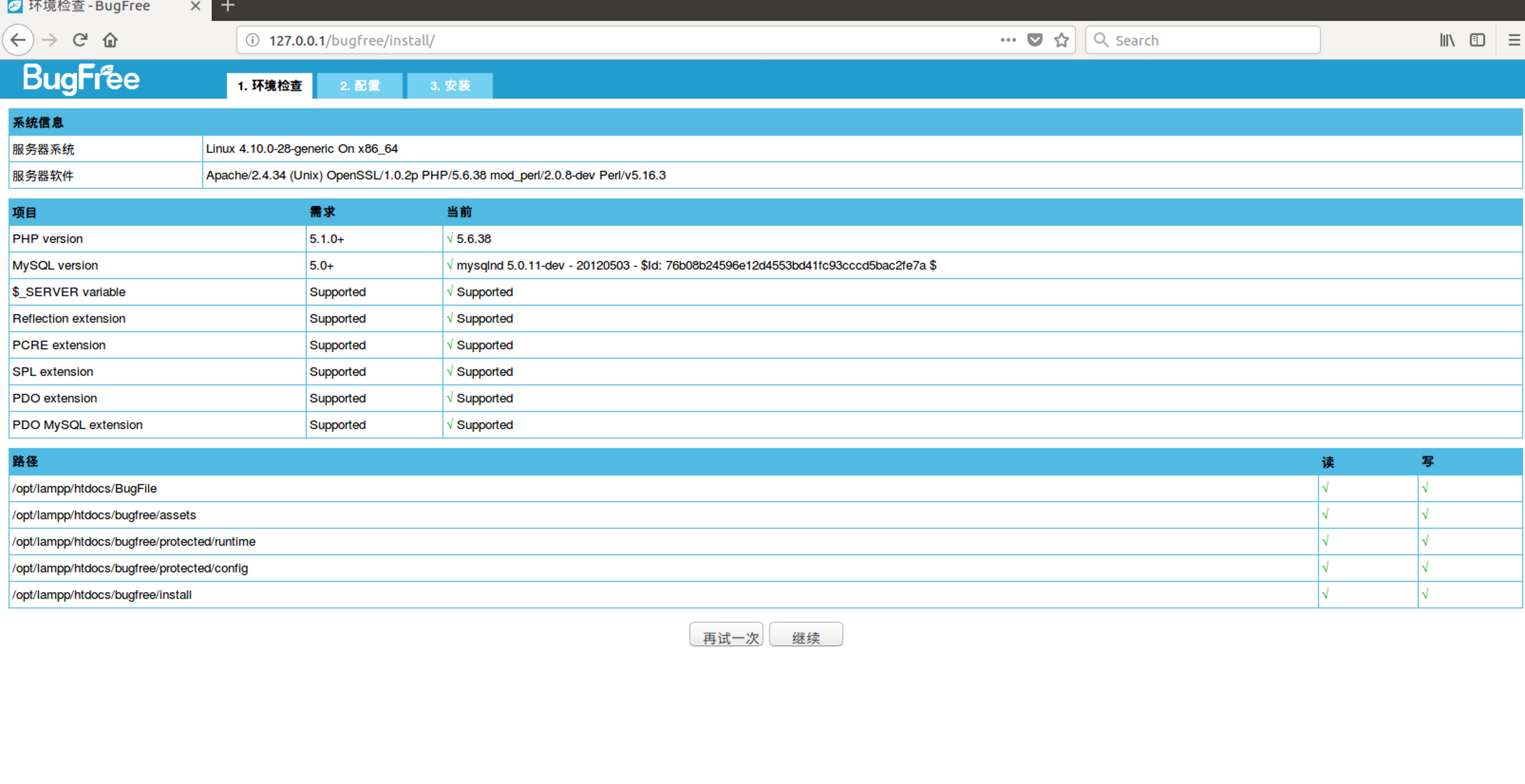This screenshot has width=1525, height=784.
Task: Open the browser home page
Action: click(x=110, y=40)
